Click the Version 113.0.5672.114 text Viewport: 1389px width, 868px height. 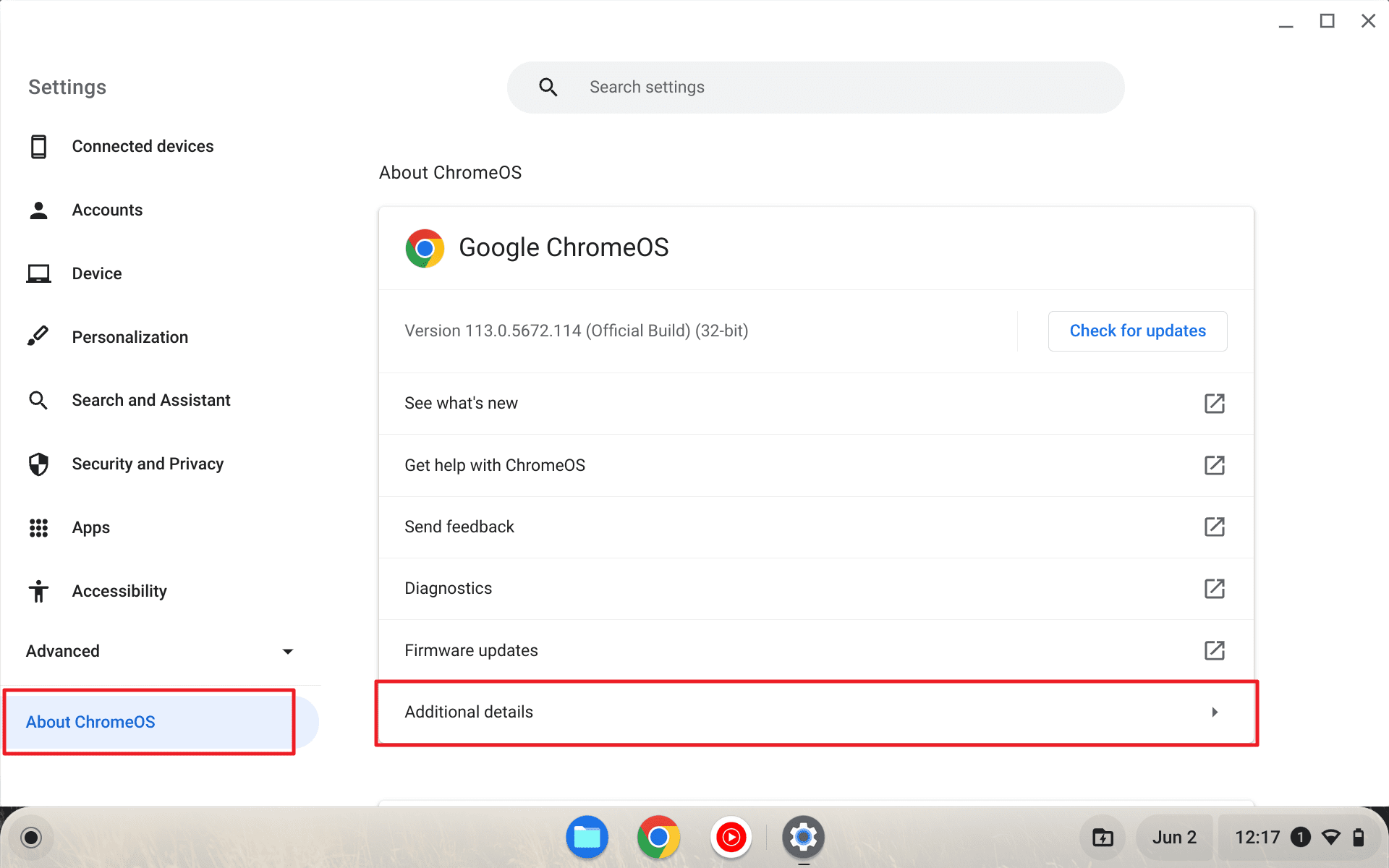pyautogui.click(x=577, y=331)
